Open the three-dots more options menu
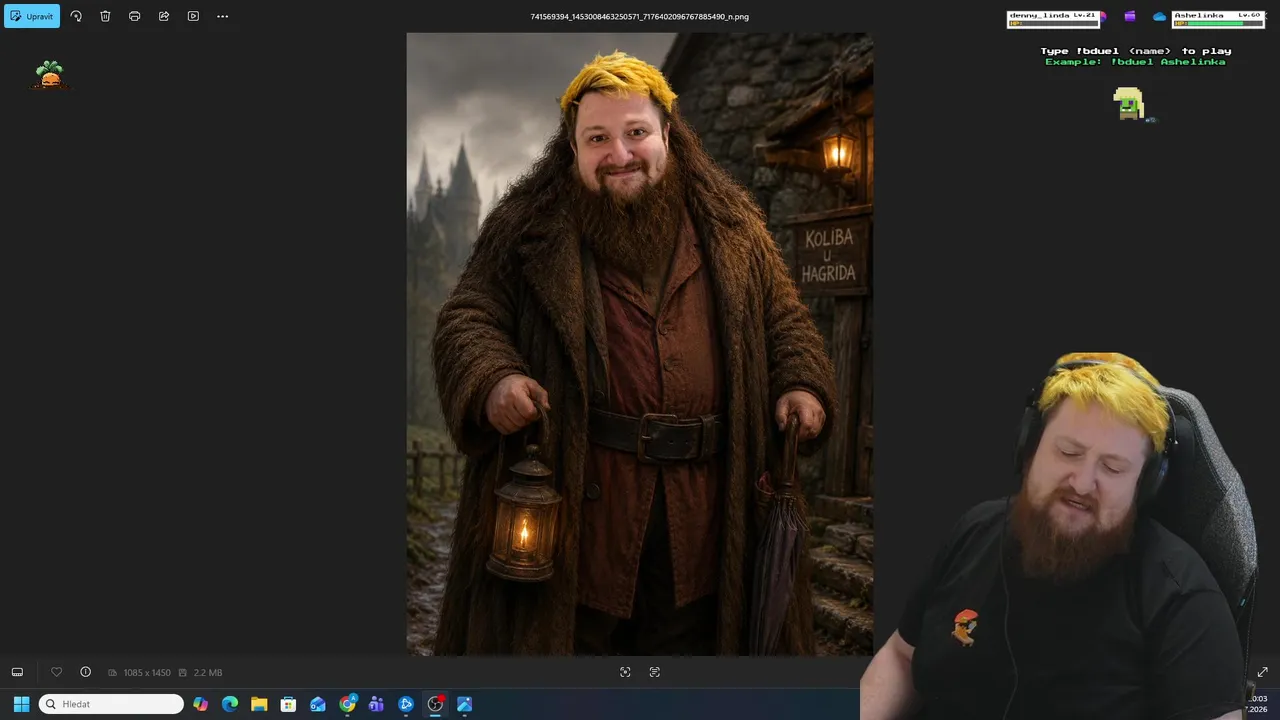 click(222, 16)
